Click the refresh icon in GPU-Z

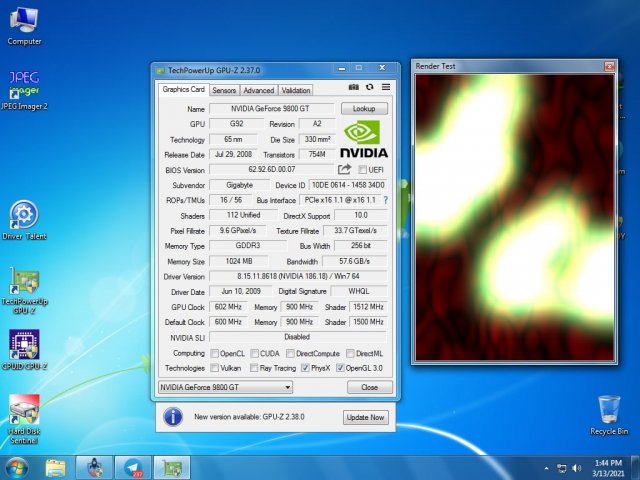click(369, 89)
